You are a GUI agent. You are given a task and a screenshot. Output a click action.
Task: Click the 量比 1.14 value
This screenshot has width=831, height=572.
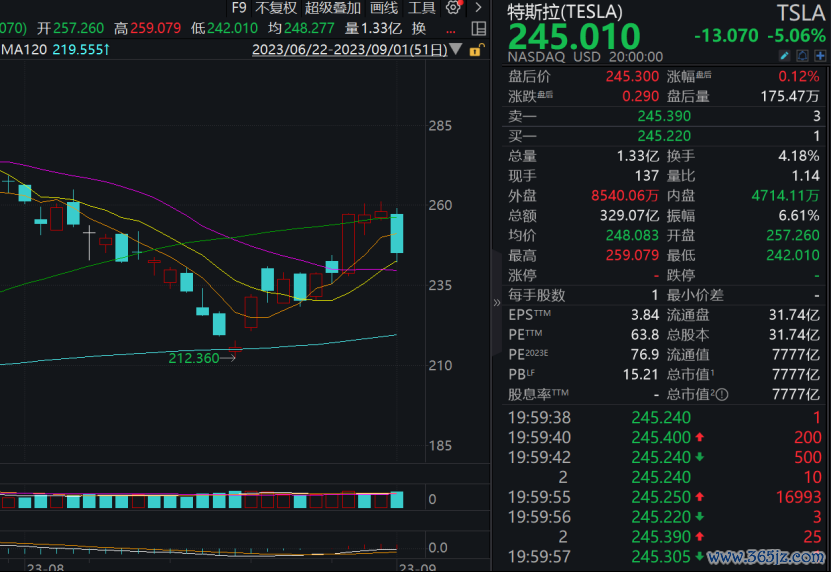click(804, 176)
